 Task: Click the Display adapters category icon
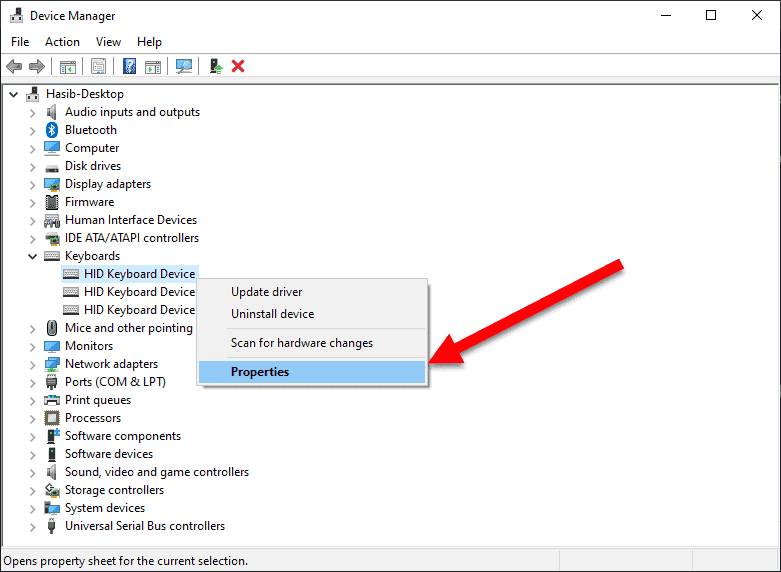click(52, 184)
